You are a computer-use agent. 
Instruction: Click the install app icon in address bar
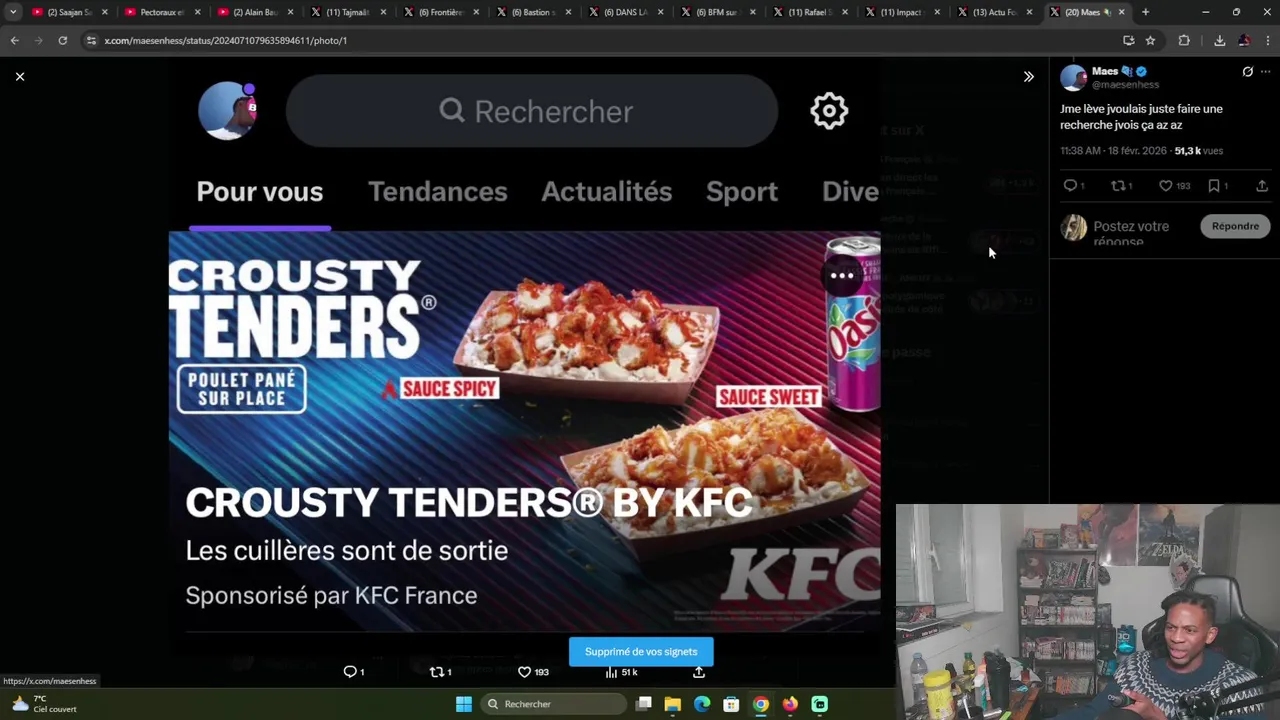click(1129, 40)
